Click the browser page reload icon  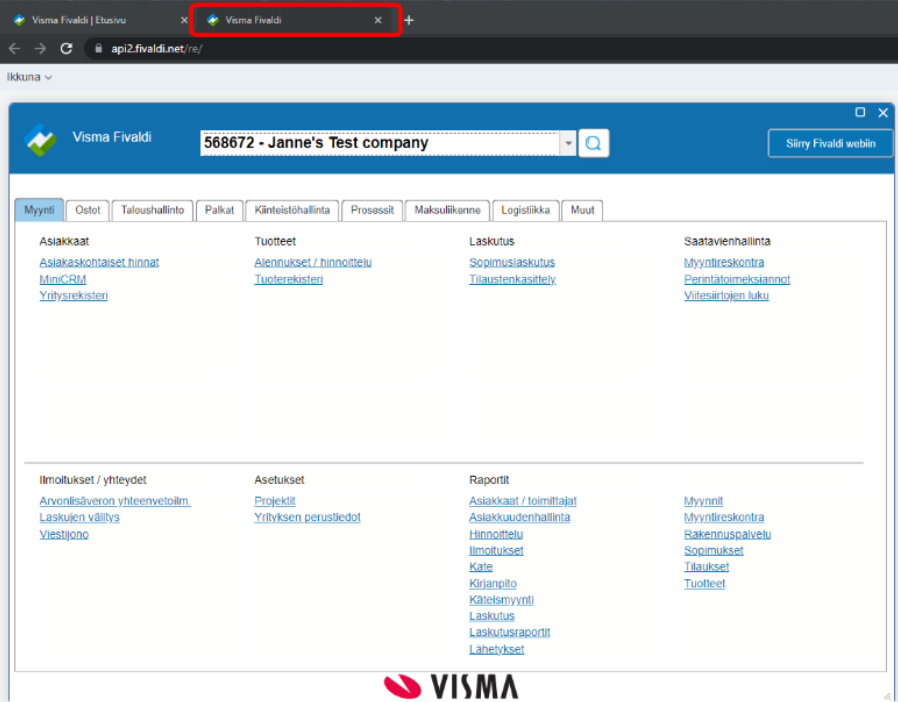point(63,47)
